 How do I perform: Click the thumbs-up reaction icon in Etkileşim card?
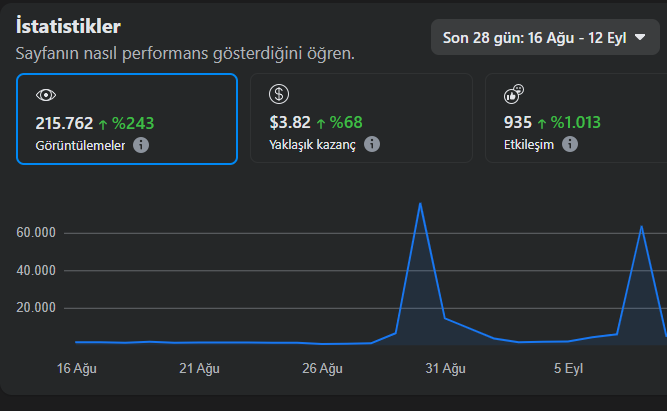point(513,94)
